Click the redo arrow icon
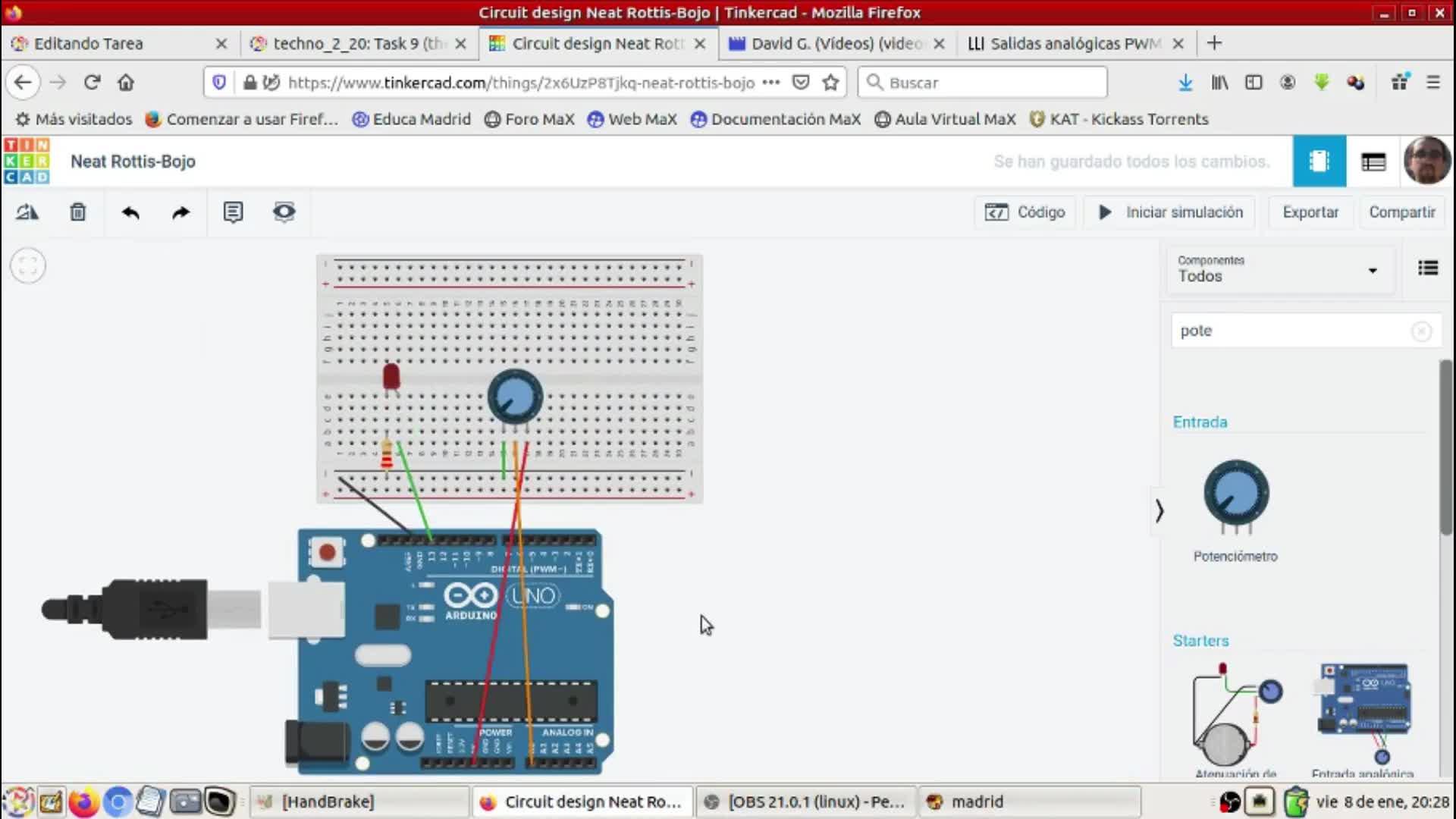 180,212
